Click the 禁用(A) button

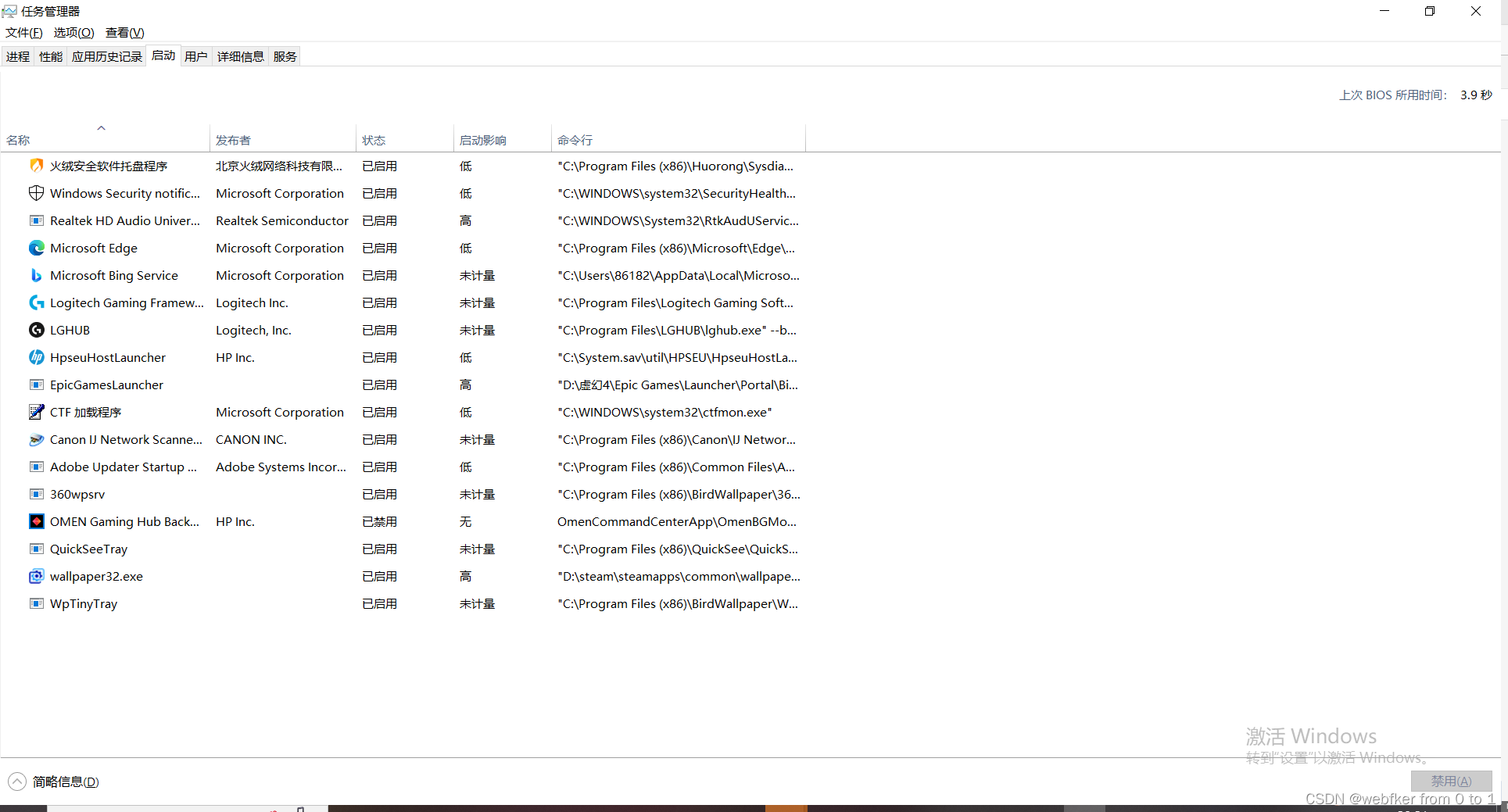1451,781
